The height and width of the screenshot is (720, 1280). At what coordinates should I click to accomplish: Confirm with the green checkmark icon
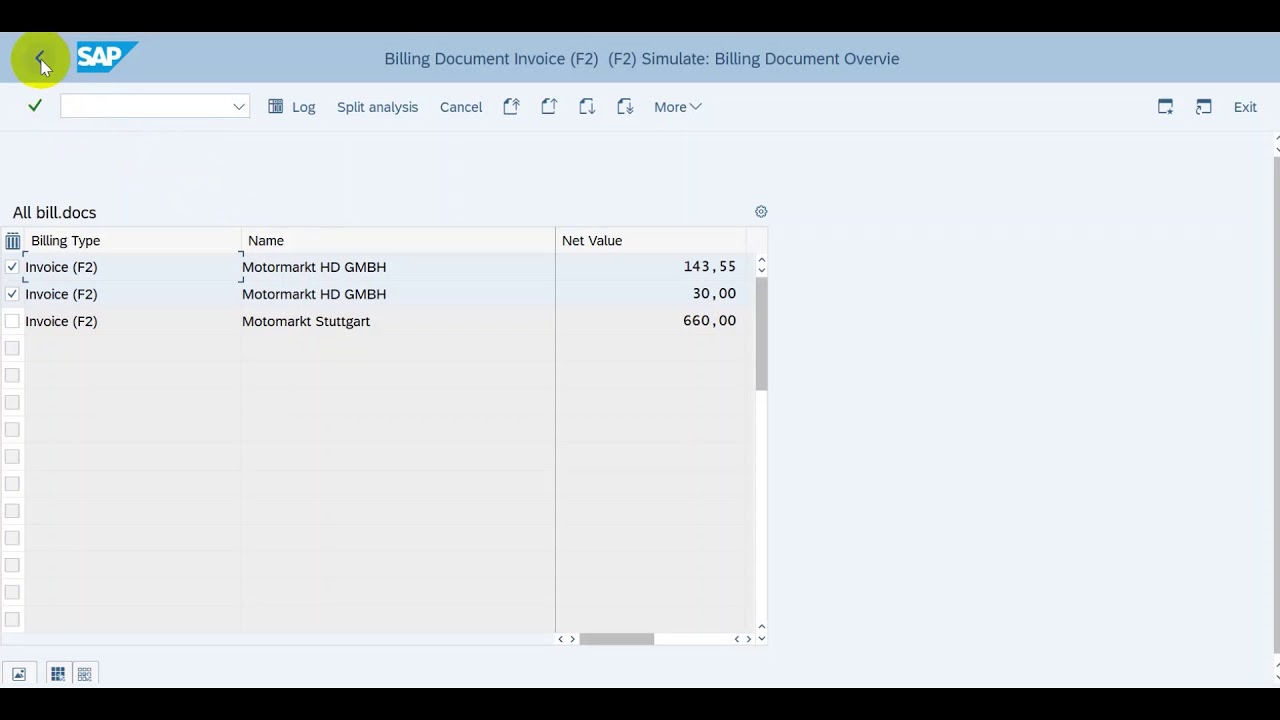[35, 106]
